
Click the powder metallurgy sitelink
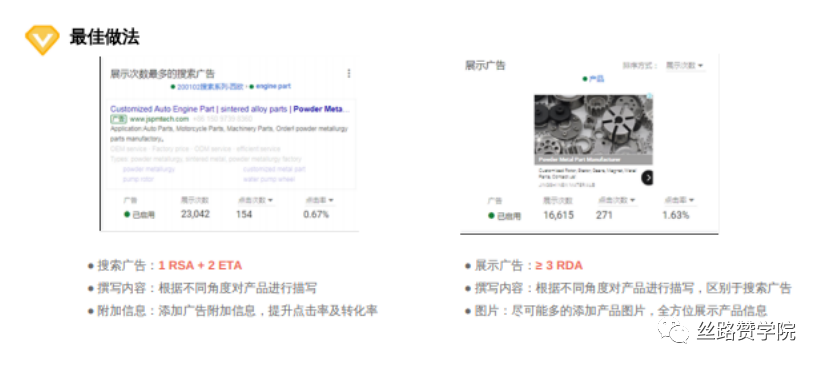coord(149,169)
